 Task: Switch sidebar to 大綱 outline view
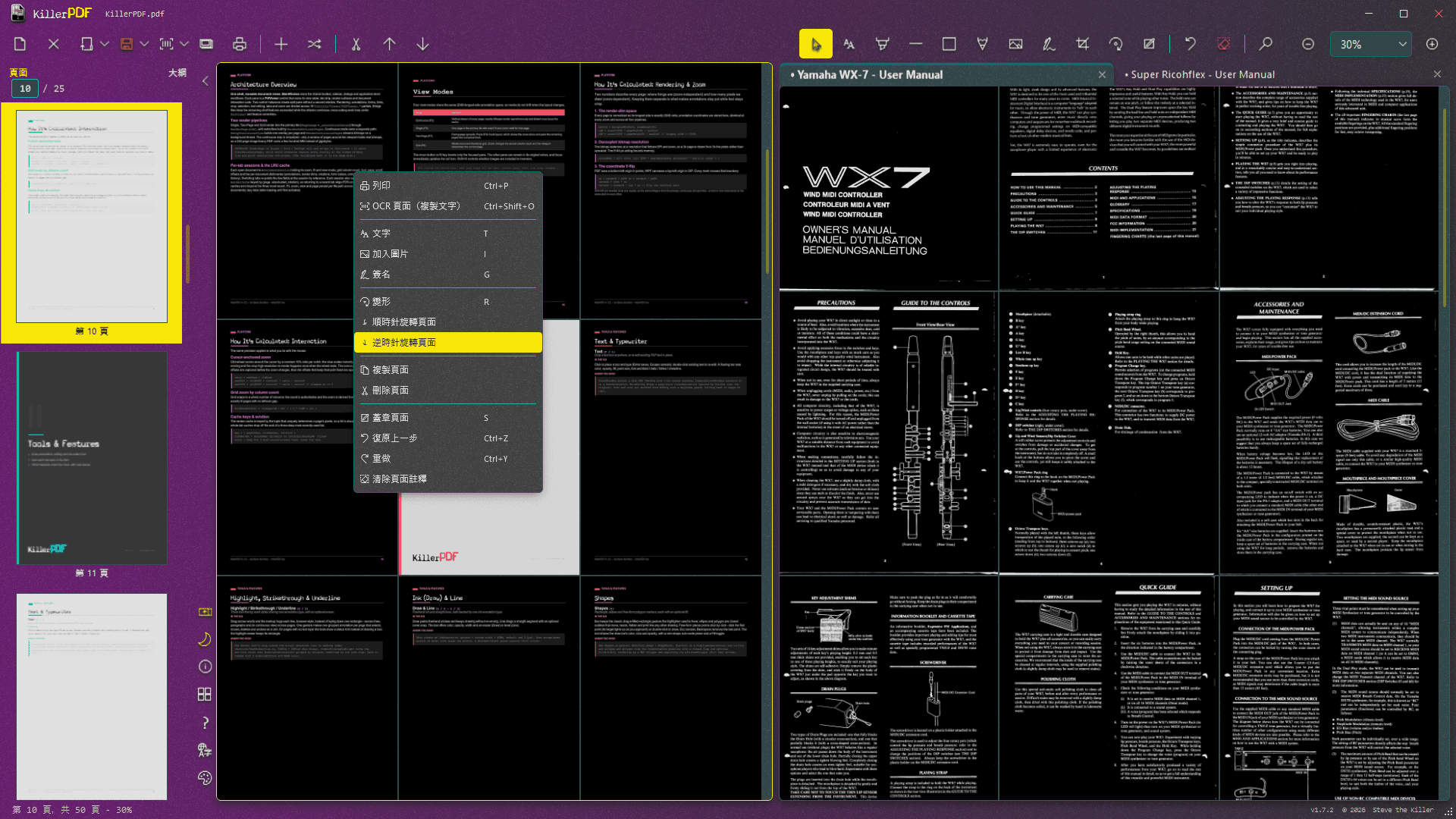coord(177,73)
